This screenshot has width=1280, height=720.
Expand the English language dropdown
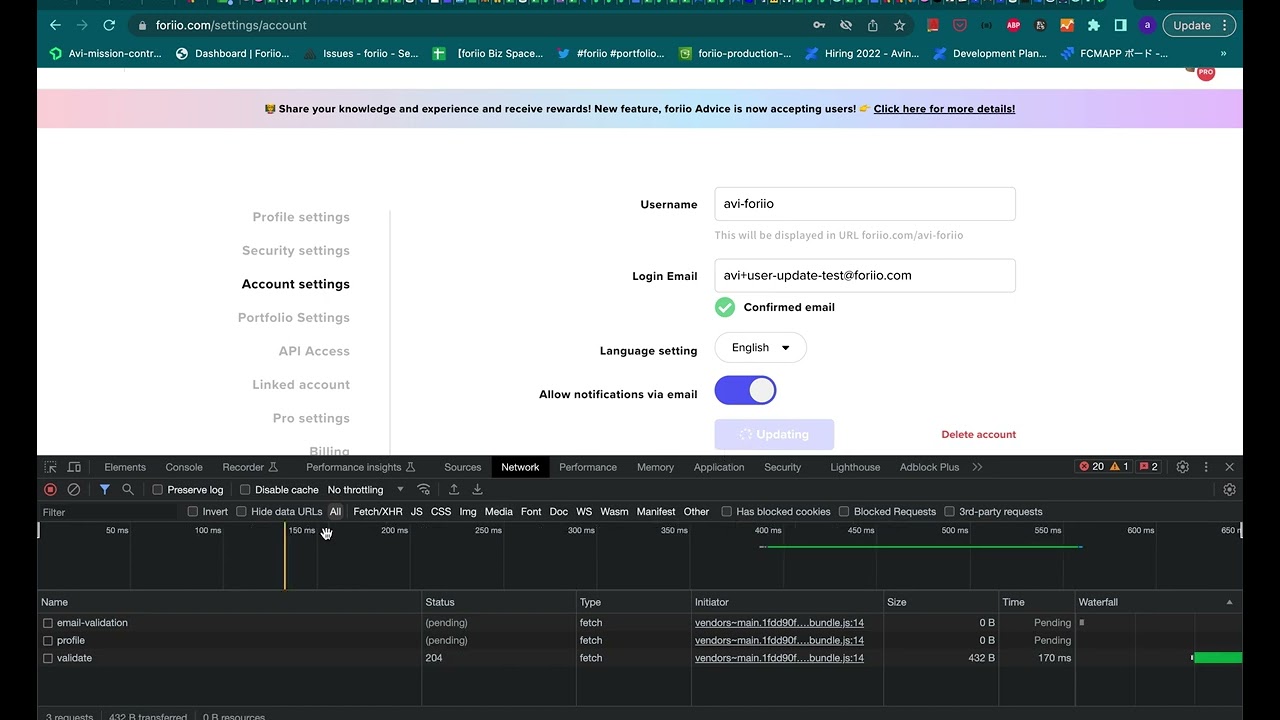tap(760, 348)
